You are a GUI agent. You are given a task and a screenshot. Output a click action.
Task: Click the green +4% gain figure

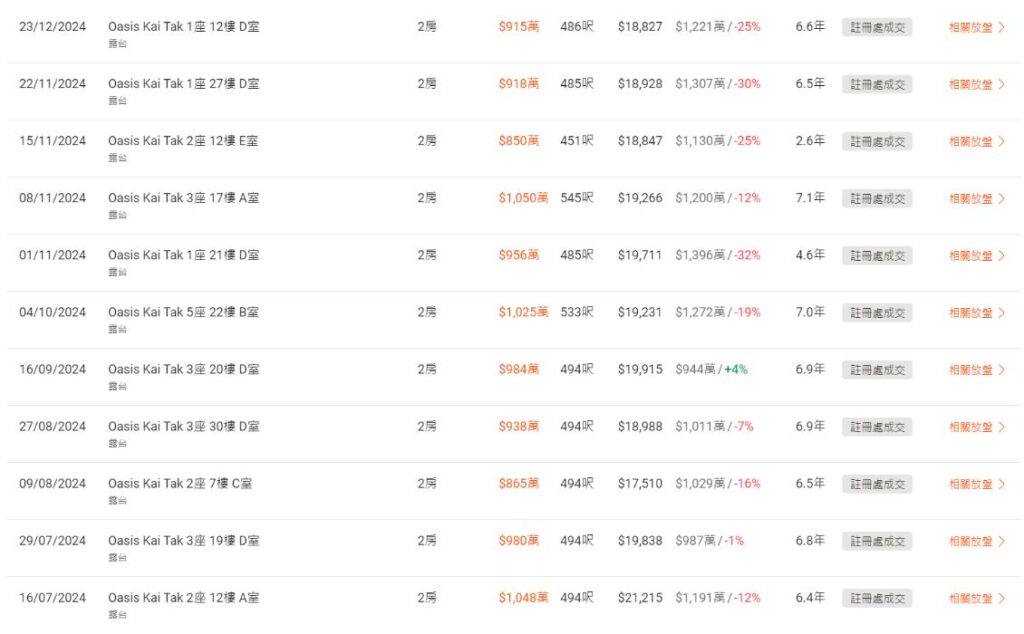(x=736, y=370)
